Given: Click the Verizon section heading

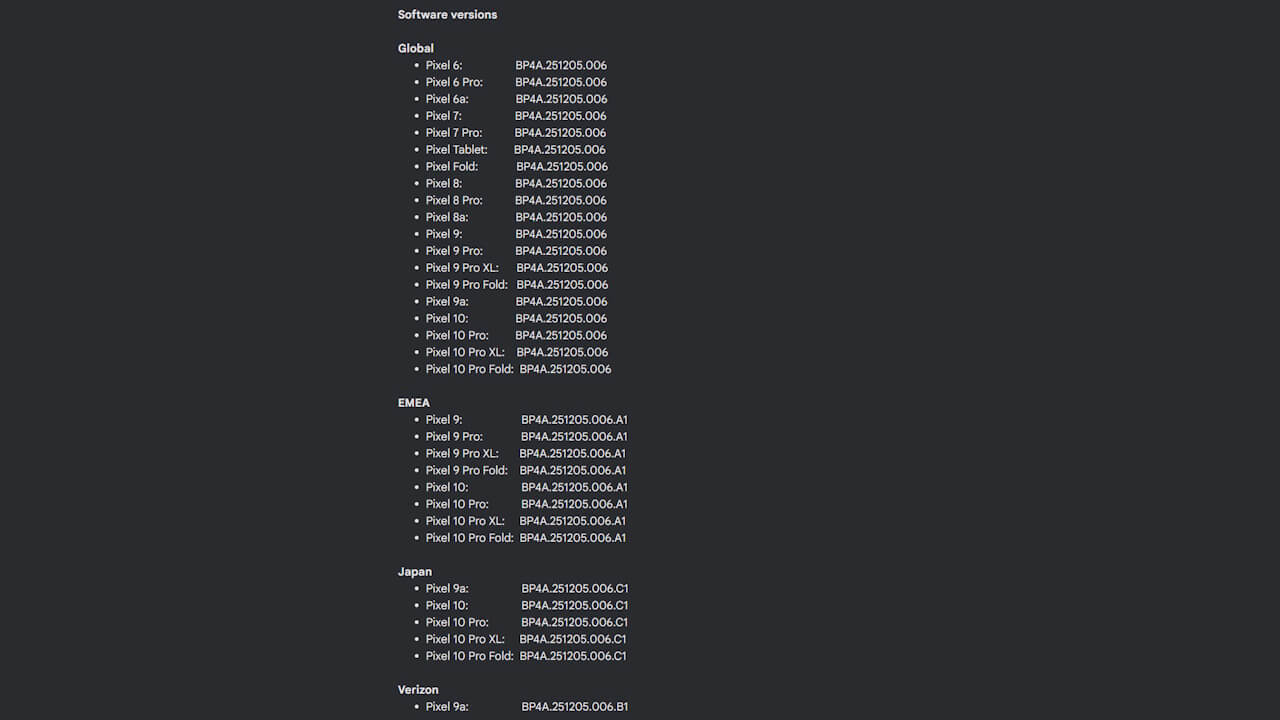Looking at the screenshot, I should click(418, 690).
